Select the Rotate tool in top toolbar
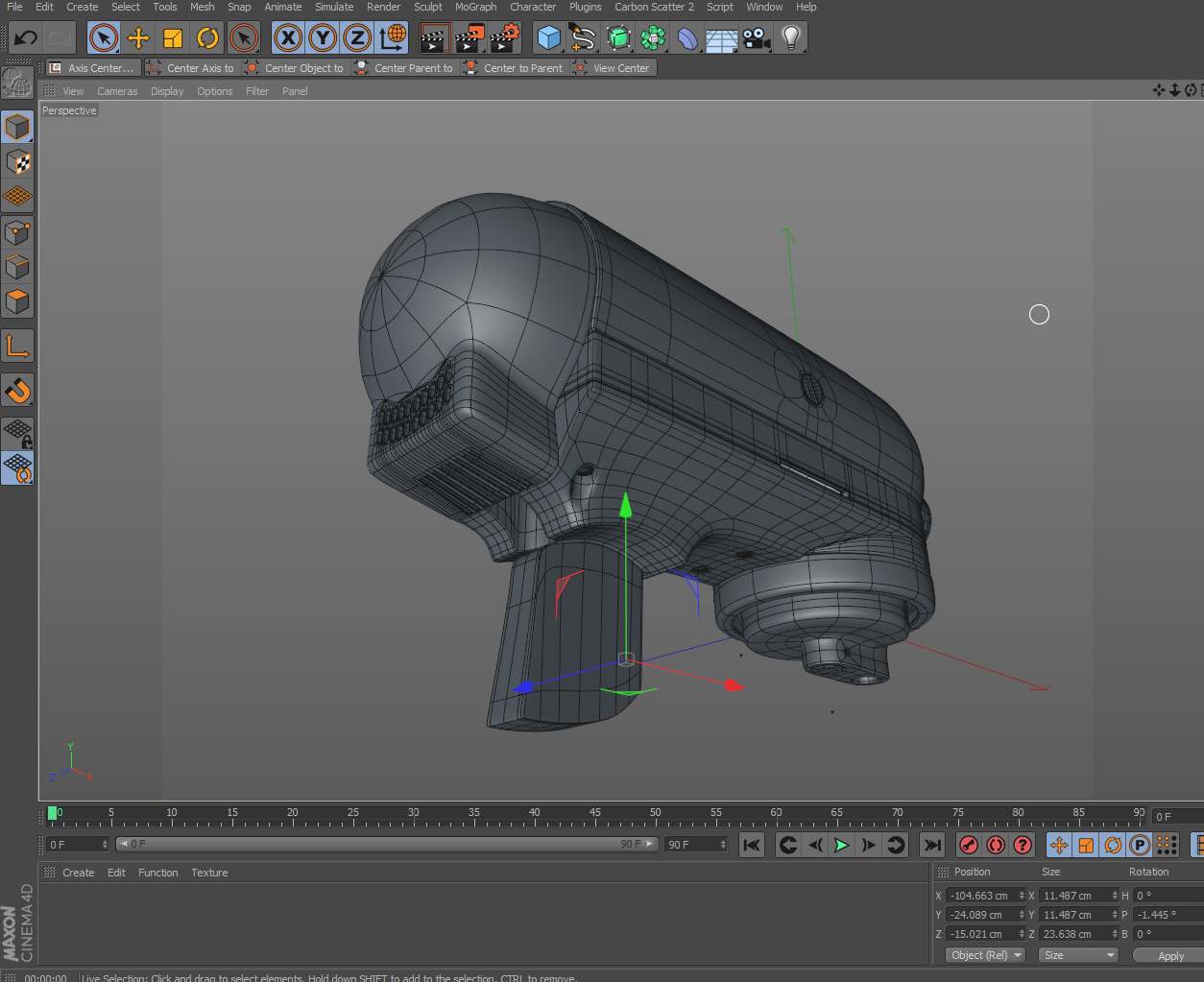1204x982 pixels. point(207,38)
